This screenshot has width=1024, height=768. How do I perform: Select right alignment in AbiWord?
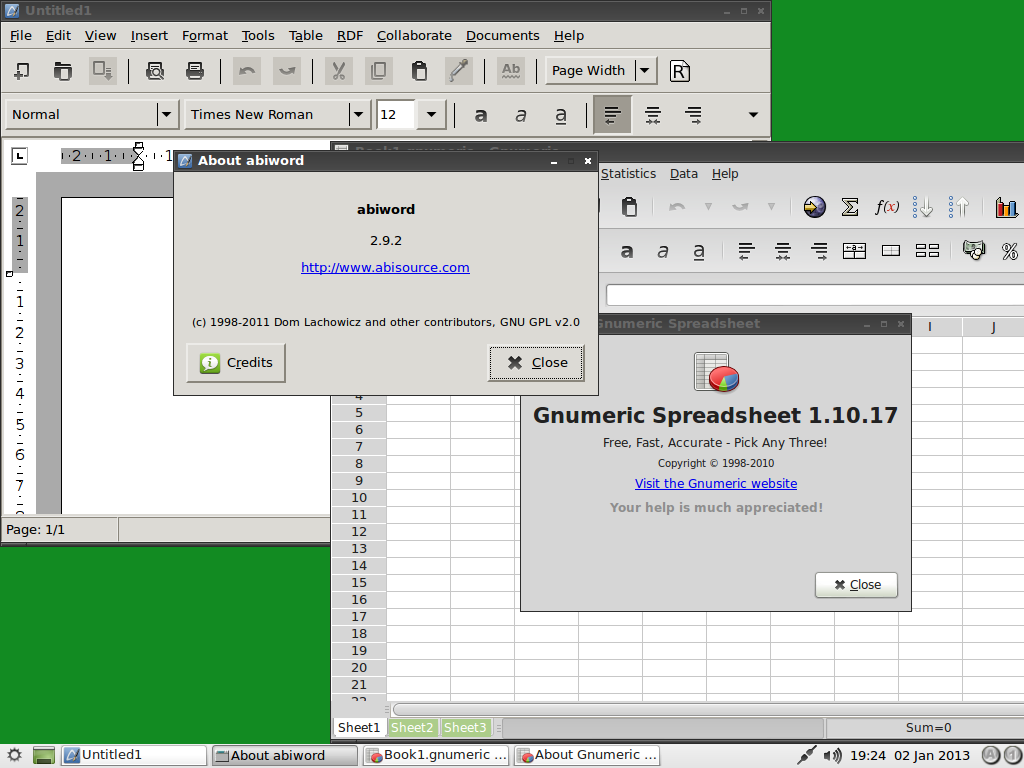(693, 115)
